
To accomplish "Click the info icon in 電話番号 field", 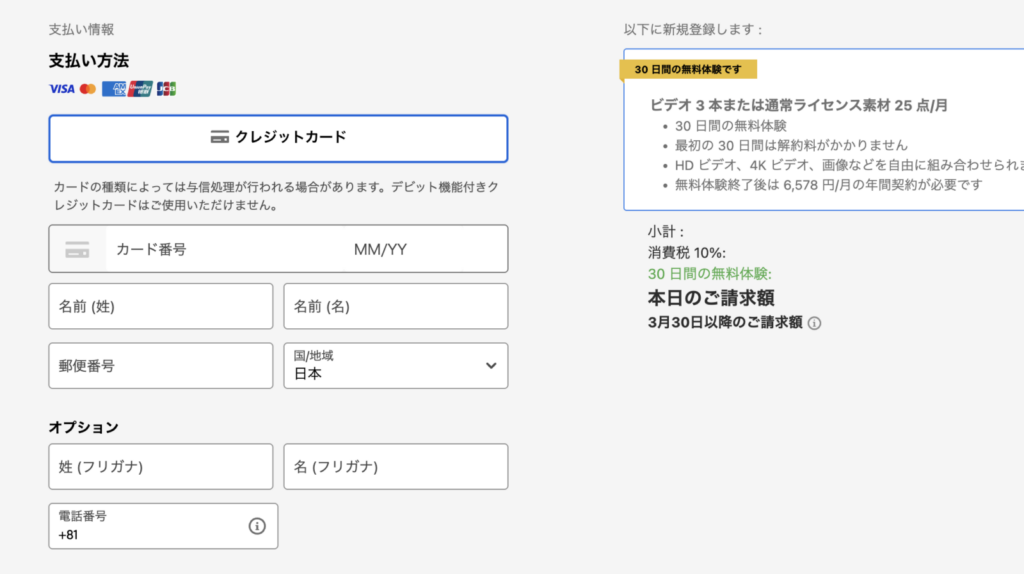I will tap(257, 526).
